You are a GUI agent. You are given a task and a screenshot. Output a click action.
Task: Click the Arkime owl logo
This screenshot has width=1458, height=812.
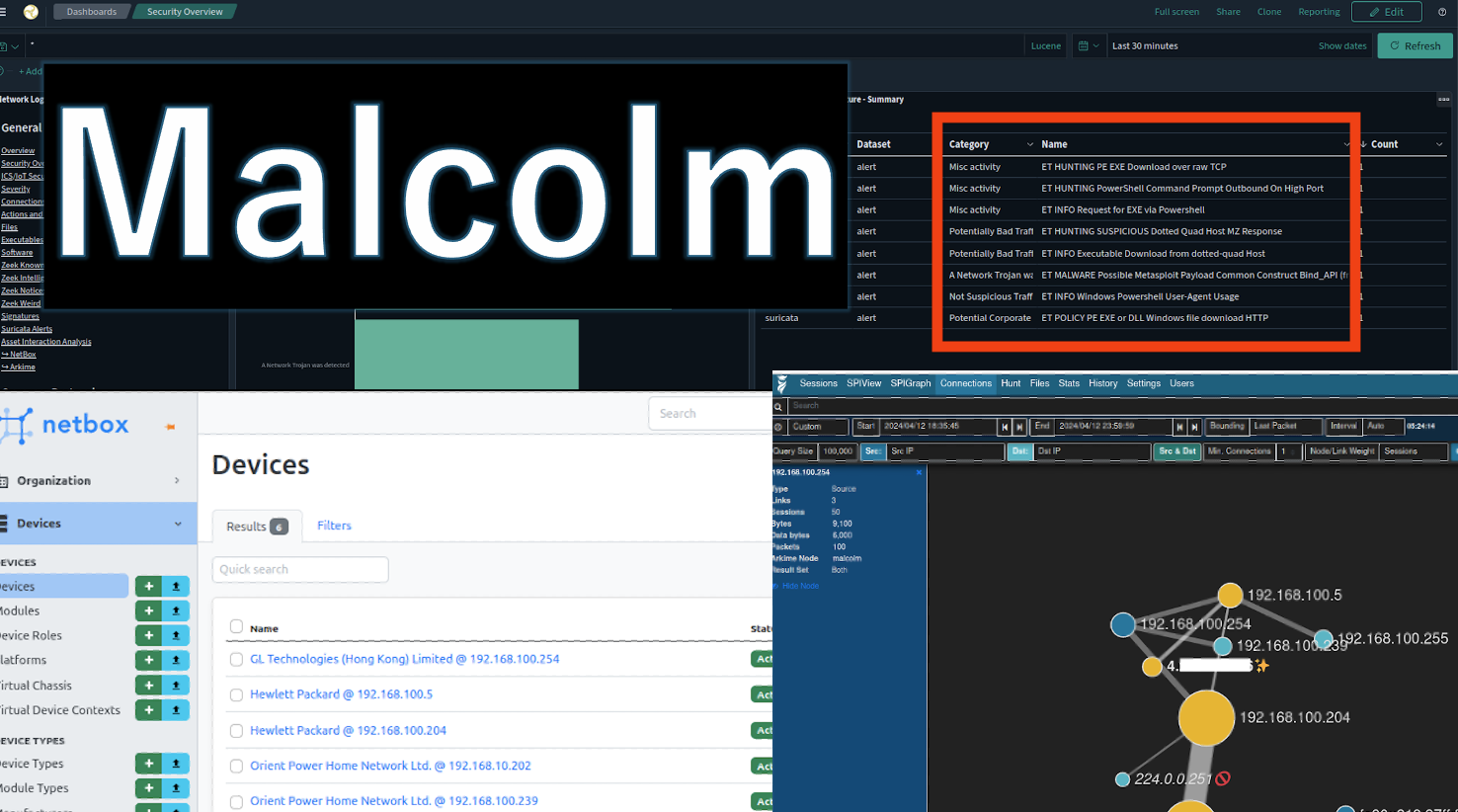coord(782,384)
